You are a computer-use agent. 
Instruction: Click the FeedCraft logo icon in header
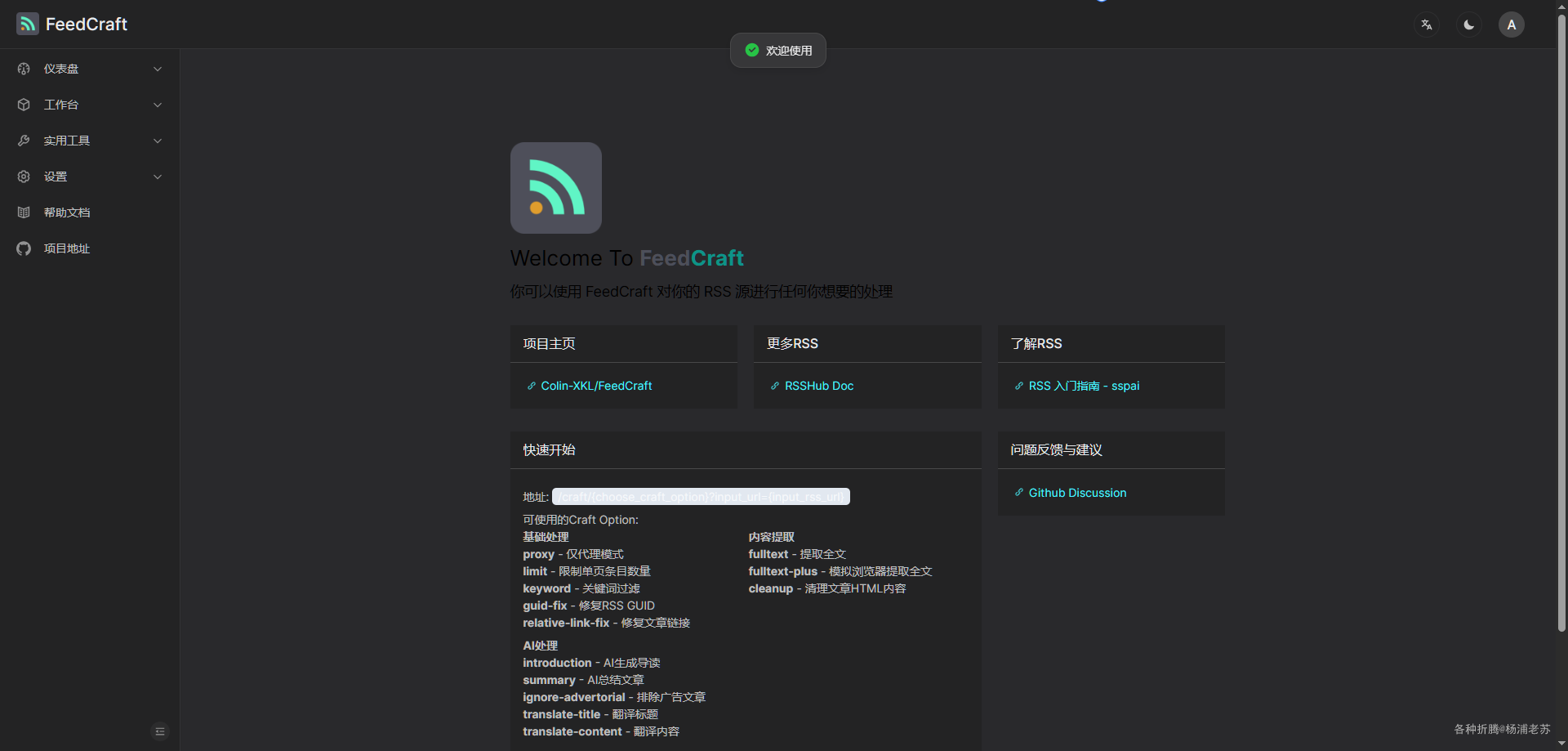click(x=28, y=24)
